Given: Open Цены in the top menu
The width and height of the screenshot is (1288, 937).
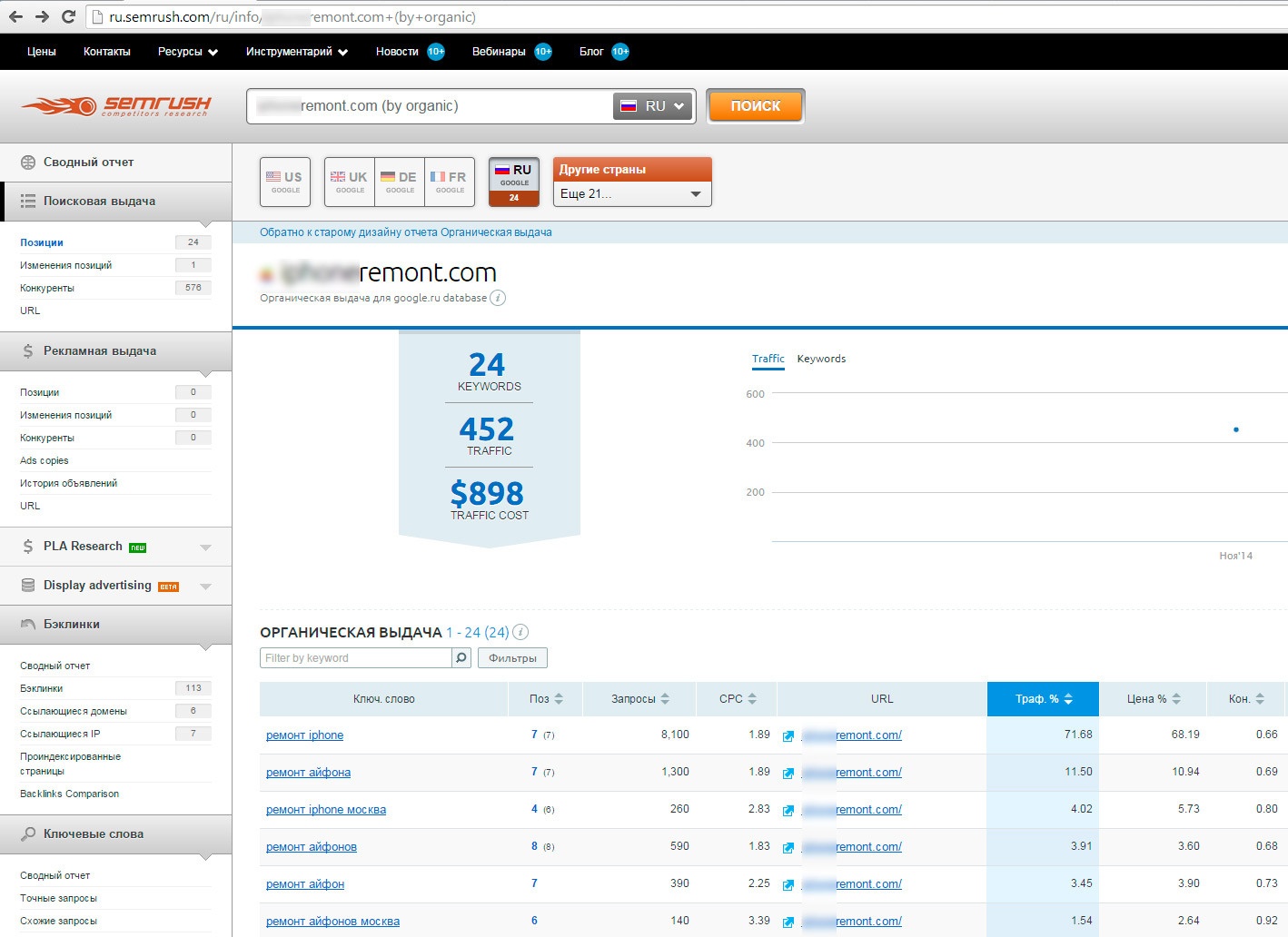Looking at the screenshot, I should point(42,52).
